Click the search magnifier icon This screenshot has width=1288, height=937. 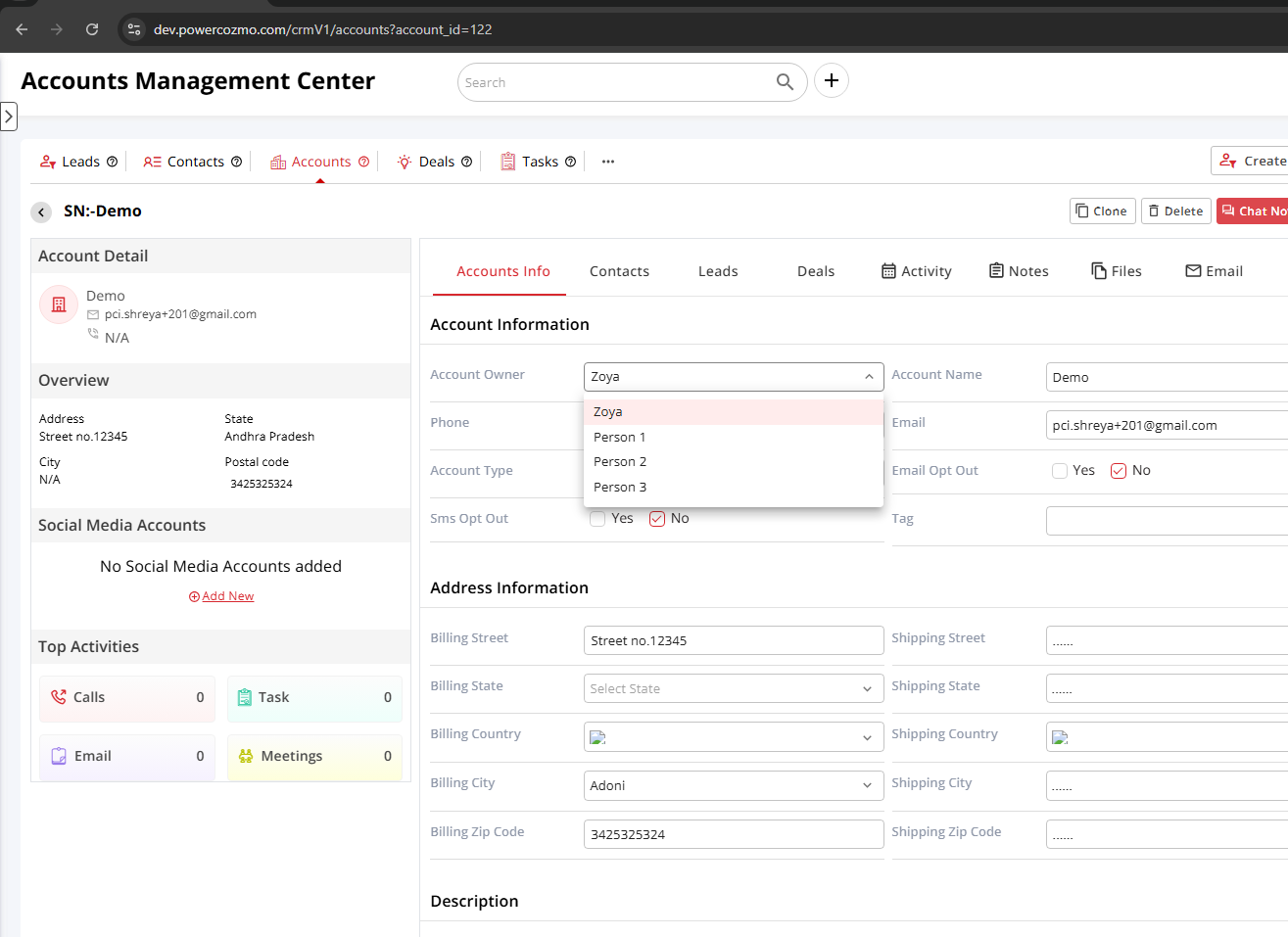click(785, 82)
